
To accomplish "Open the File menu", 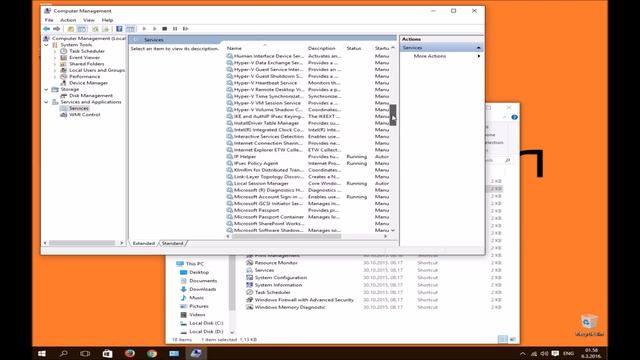I will pos(49,20).
